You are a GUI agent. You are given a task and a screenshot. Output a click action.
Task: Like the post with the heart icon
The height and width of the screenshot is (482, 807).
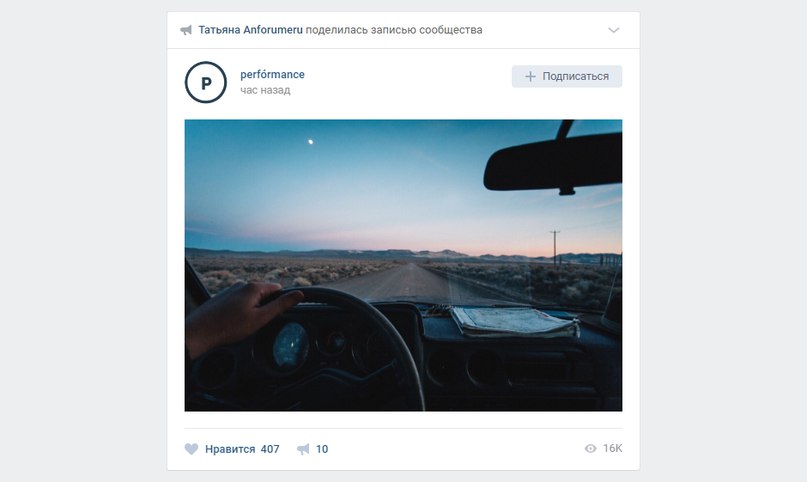[x=191, y=449]
